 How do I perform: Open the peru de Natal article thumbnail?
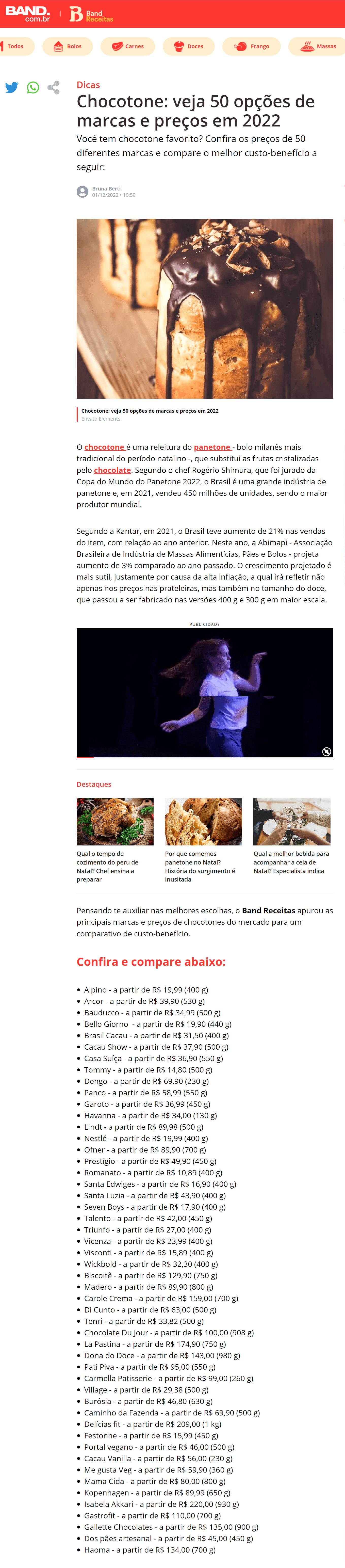(x=115, y=822)
